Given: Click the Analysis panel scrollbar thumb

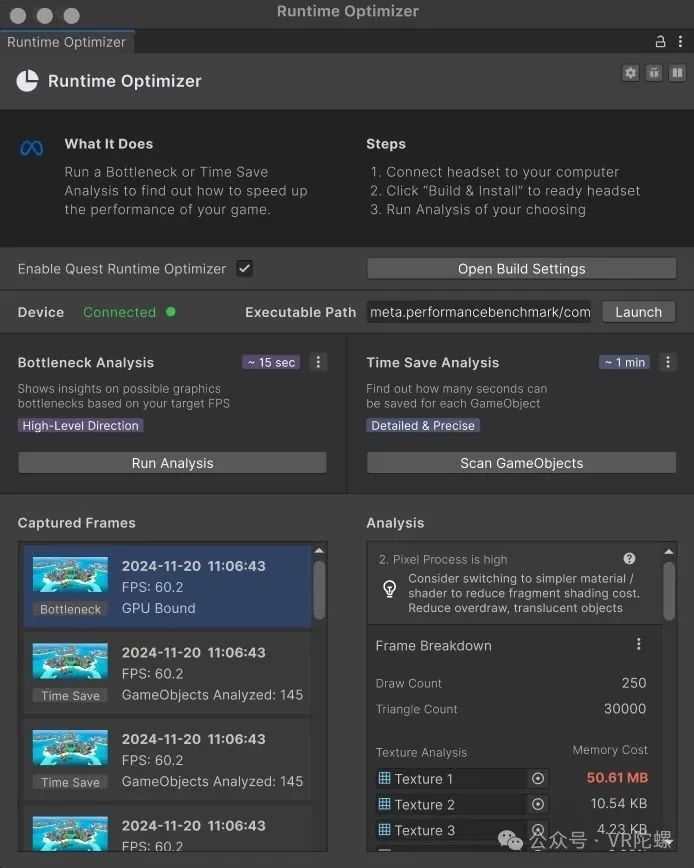Looking at the screenshot, I should [x=669, y=591].
